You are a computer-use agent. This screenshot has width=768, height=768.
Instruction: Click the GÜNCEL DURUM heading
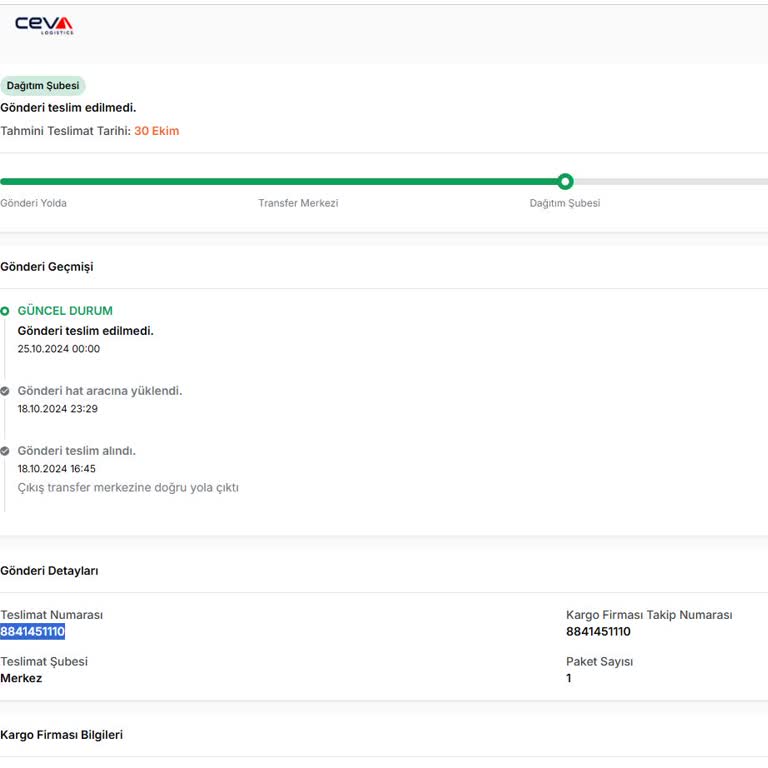click(x=65, y=311)
